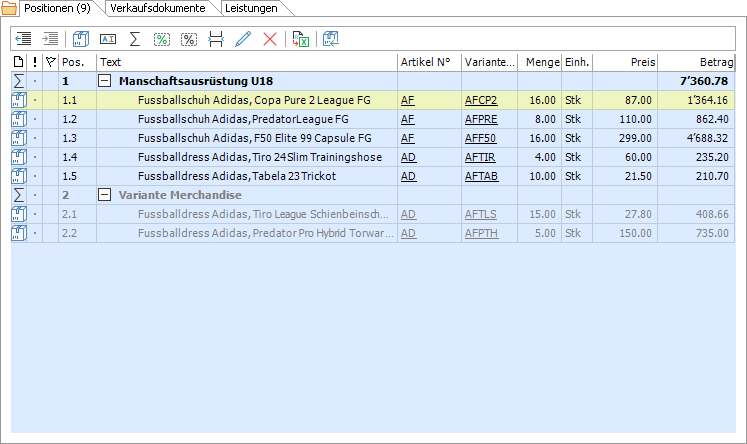Click article icon of row 1.3

19,138
